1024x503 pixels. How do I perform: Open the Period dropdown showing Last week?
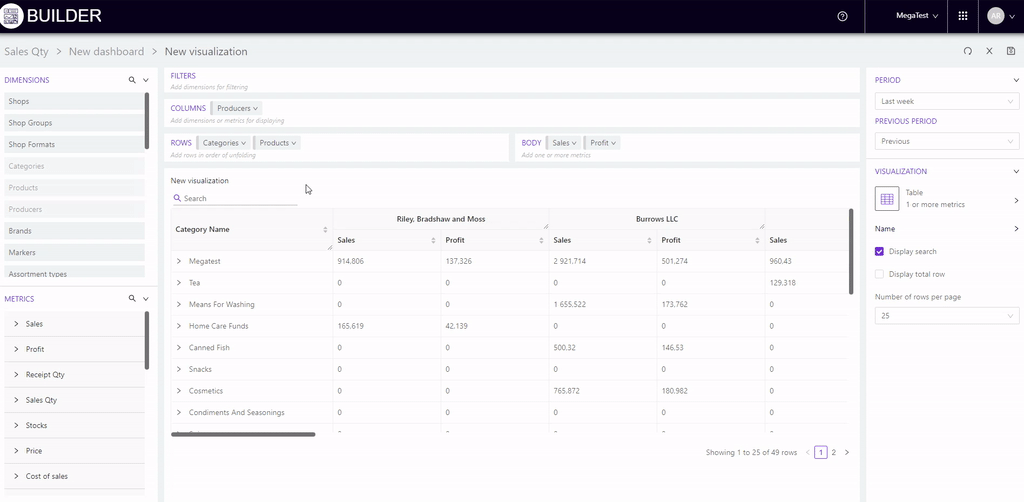pos(946,102)
